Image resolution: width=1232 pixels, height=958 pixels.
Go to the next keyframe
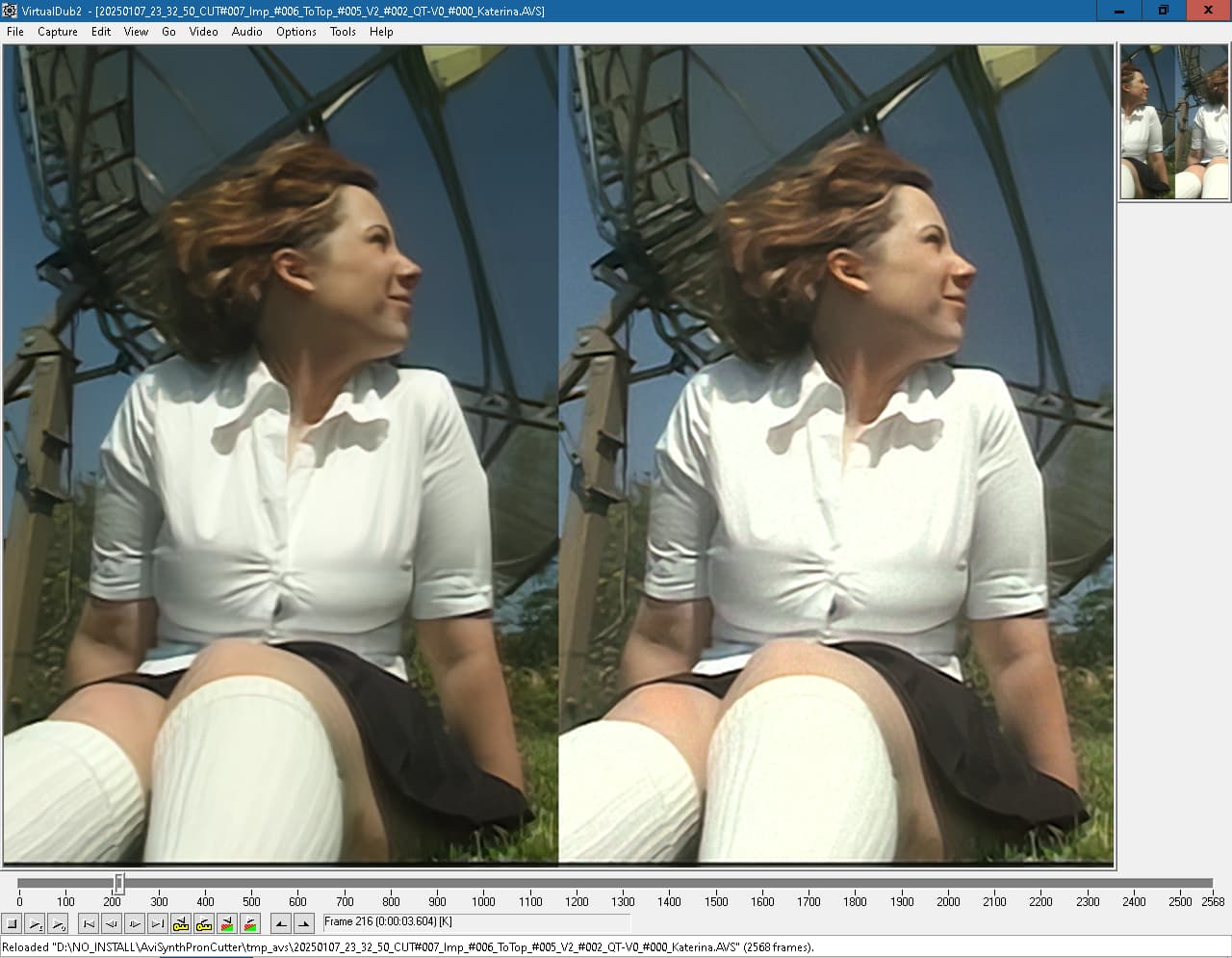tap(204, 924)
